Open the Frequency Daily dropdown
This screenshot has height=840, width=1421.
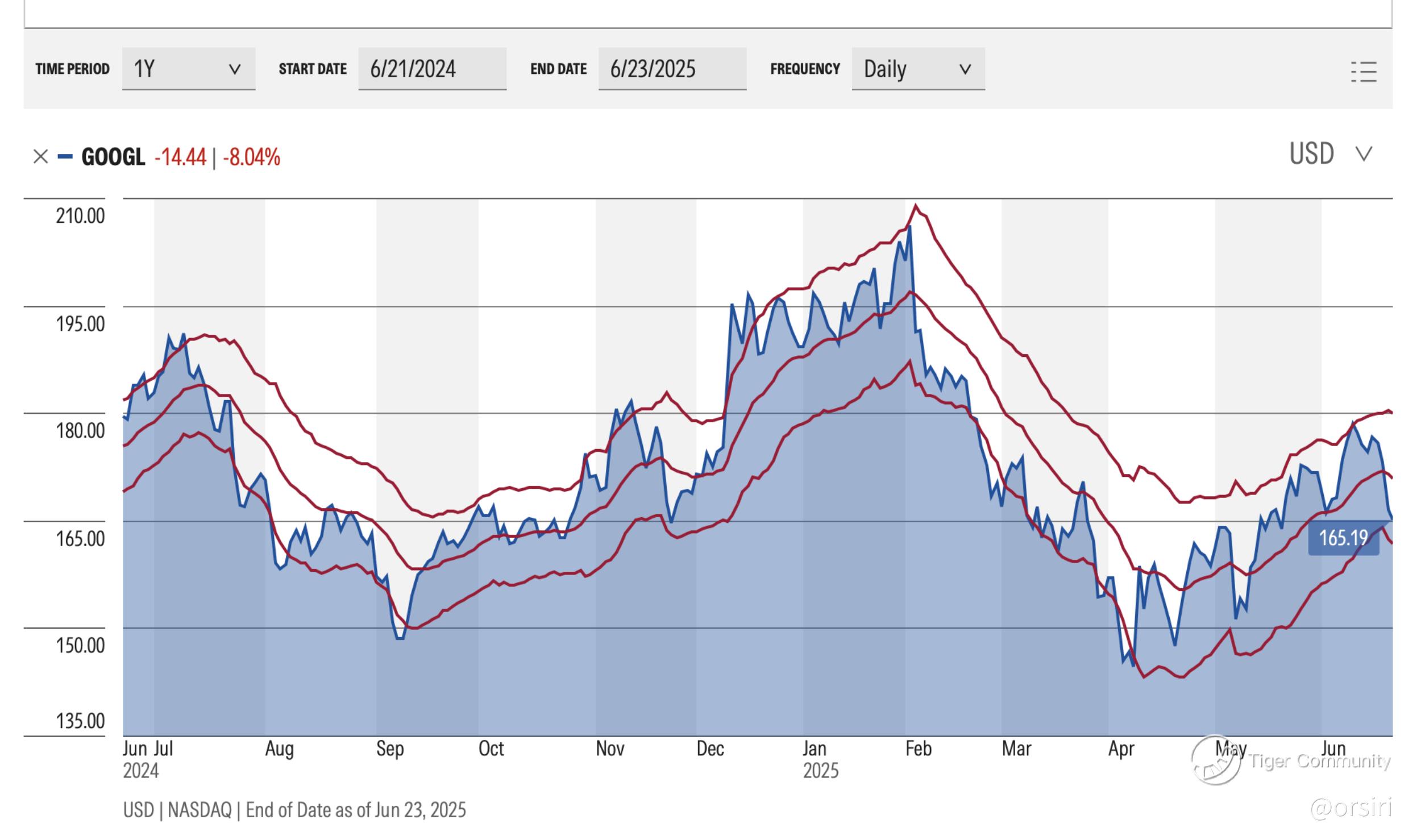917,69
